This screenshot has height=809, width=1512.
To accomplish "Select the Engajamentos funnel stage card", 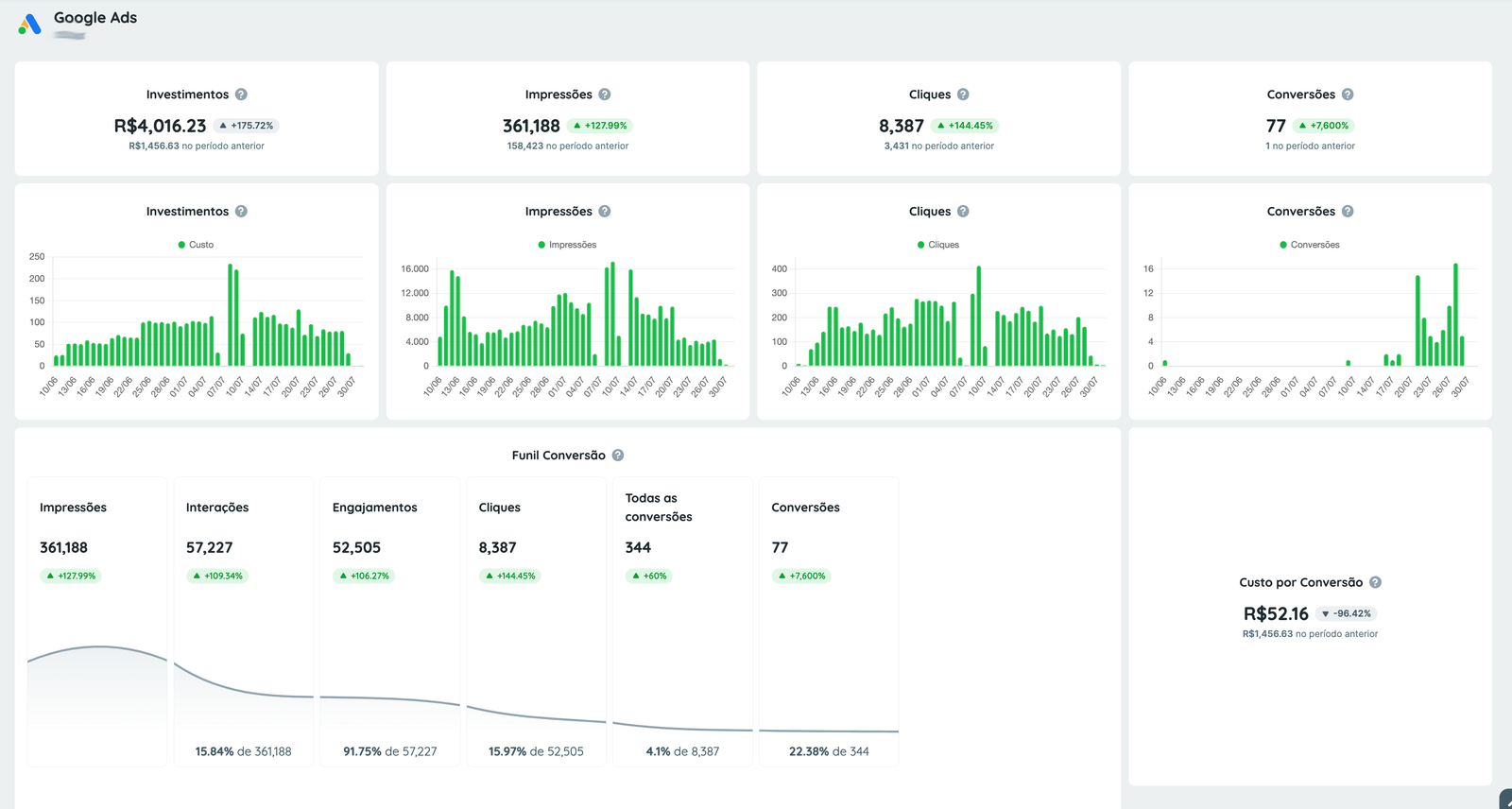I will (389, 621).
